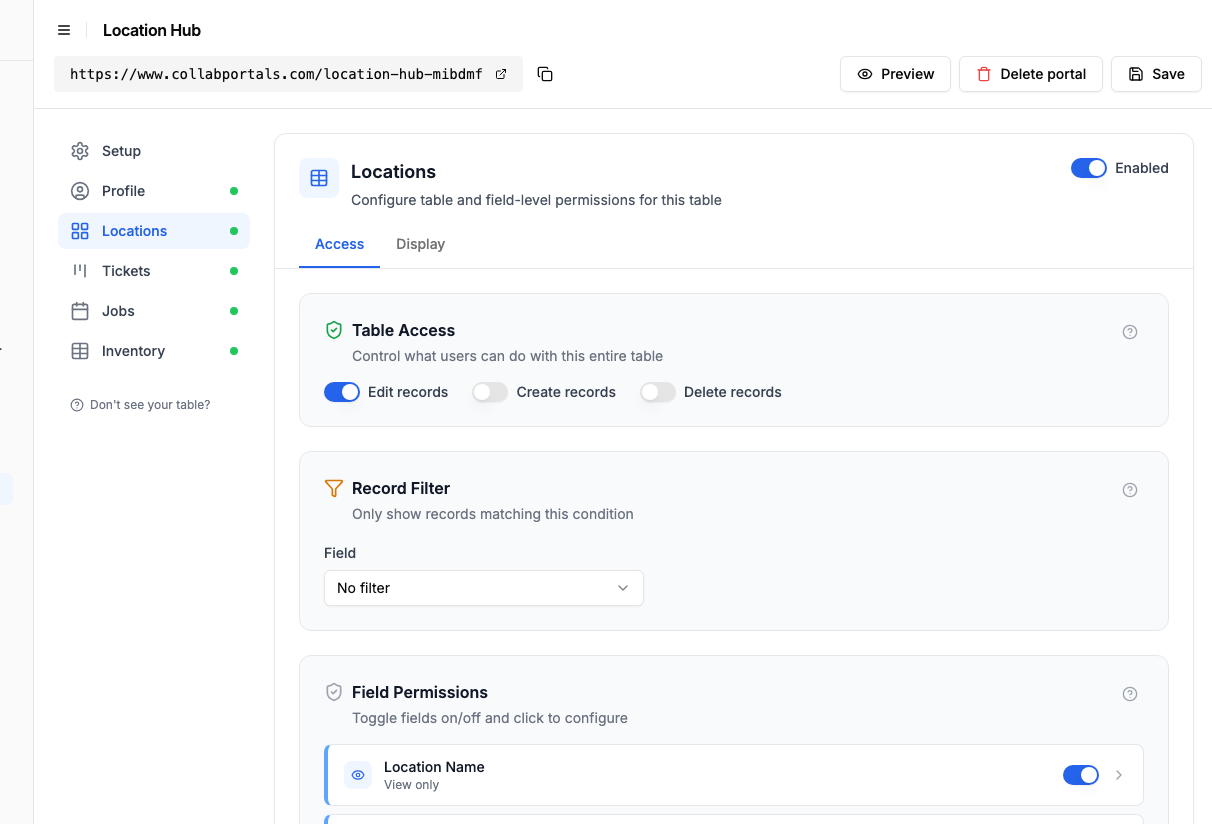Click the Field Permissions heading
This screenshot has width=1212, height=824.
[x=420, y=692]
